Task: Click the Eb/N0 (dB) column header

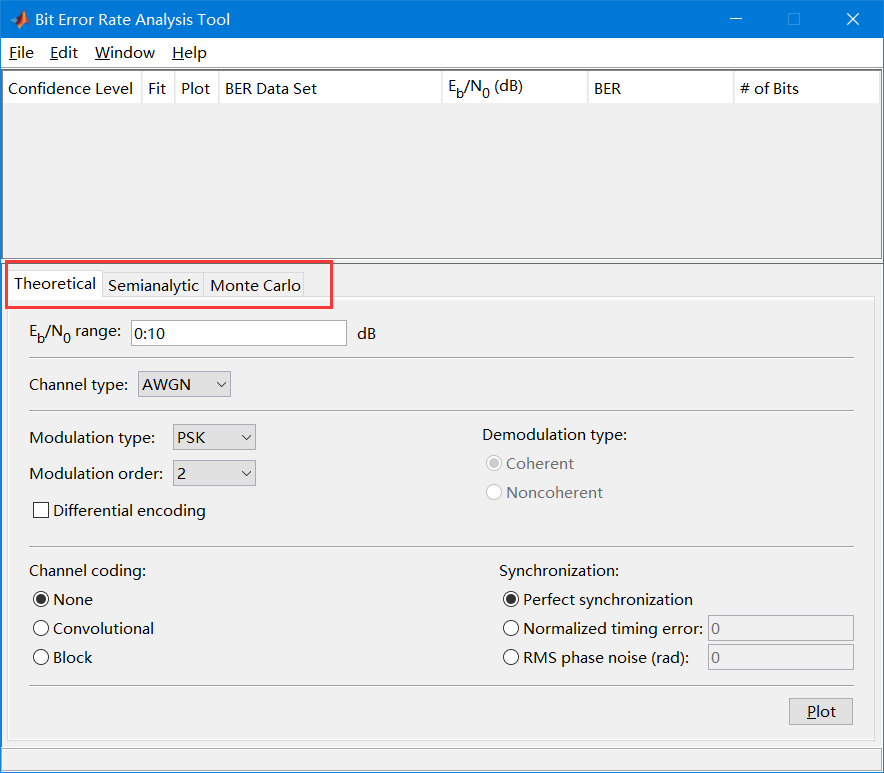Action: point(515,88)
